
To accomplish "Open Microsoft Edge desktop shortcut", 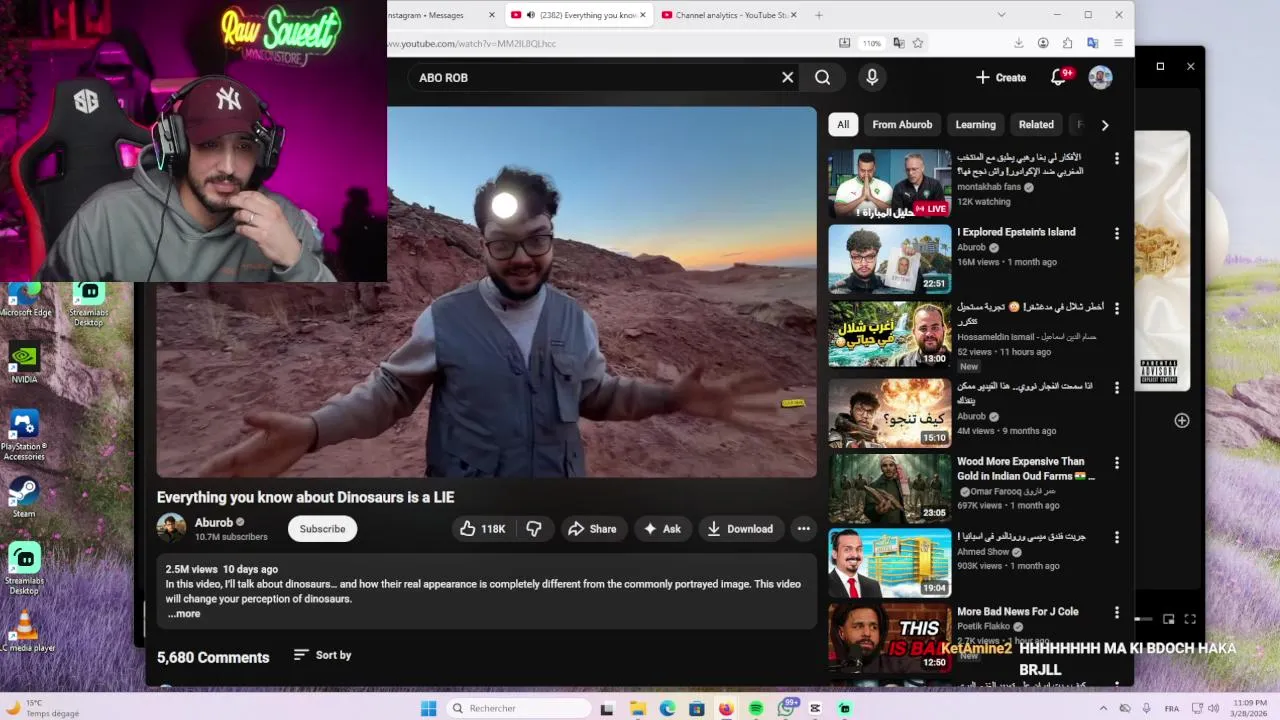I will click(26, 300).
